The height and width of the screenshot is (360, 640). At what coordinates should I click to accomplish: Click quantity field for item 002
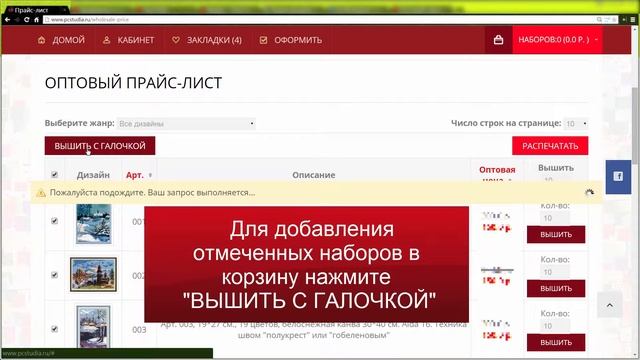click(x=555, y=272)
